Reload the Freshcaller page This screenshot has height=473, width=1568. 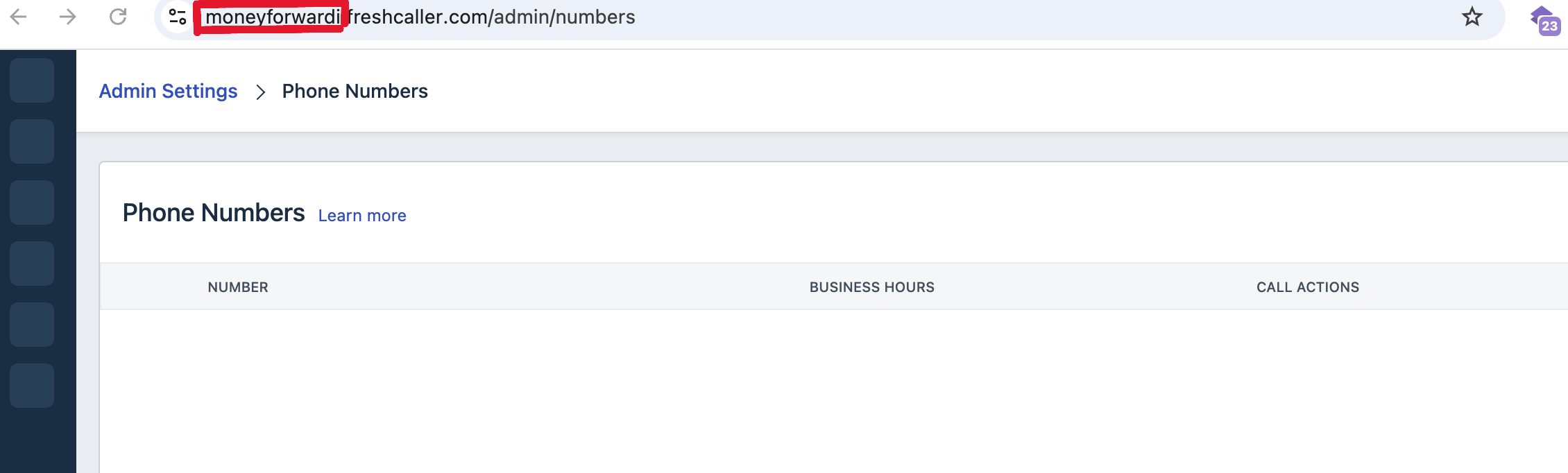point(118,17)
